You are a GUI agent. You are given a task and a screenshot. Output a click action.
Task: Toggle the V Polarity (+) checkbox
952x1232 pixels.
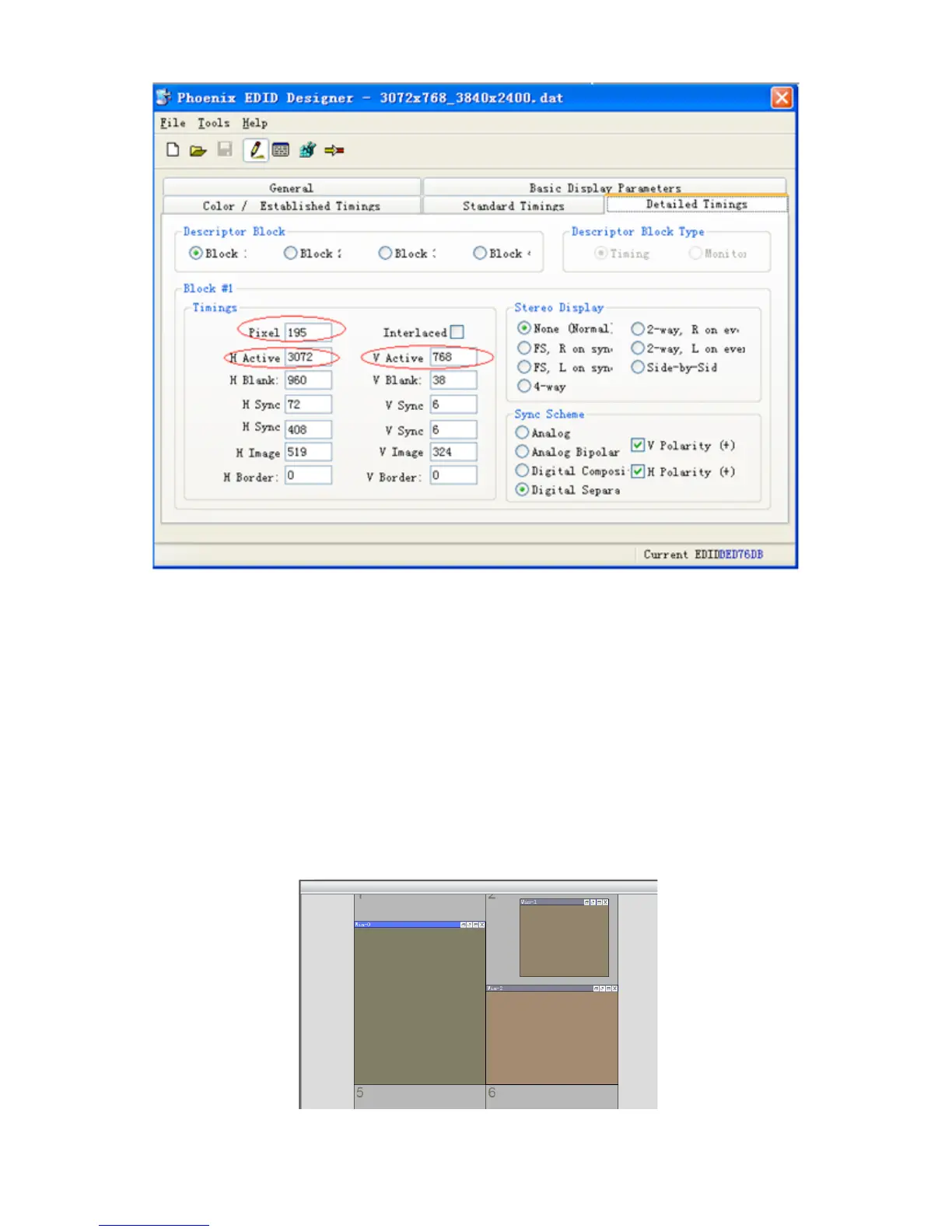[x=638, y=445]
